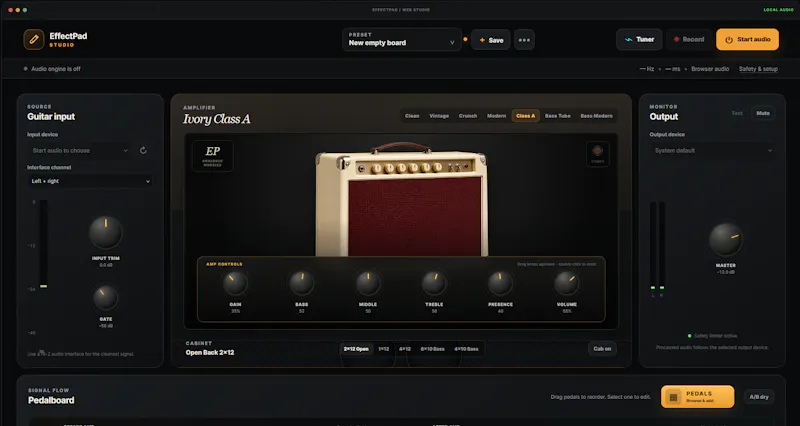Viewport: 800px width, 426px height.
Task: Refresh the input device list
Action: pos(143,151)
